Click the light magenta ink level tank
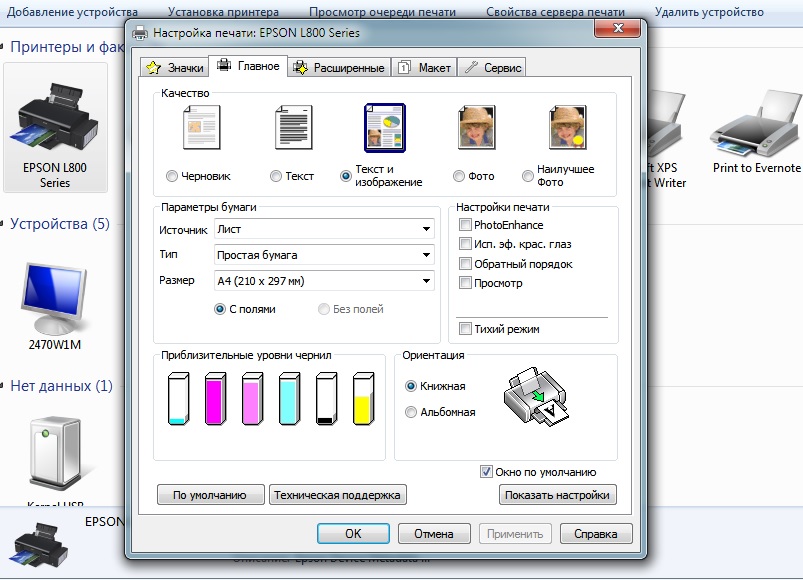Screen dimensions: 803x580 (x=252, y=399)
